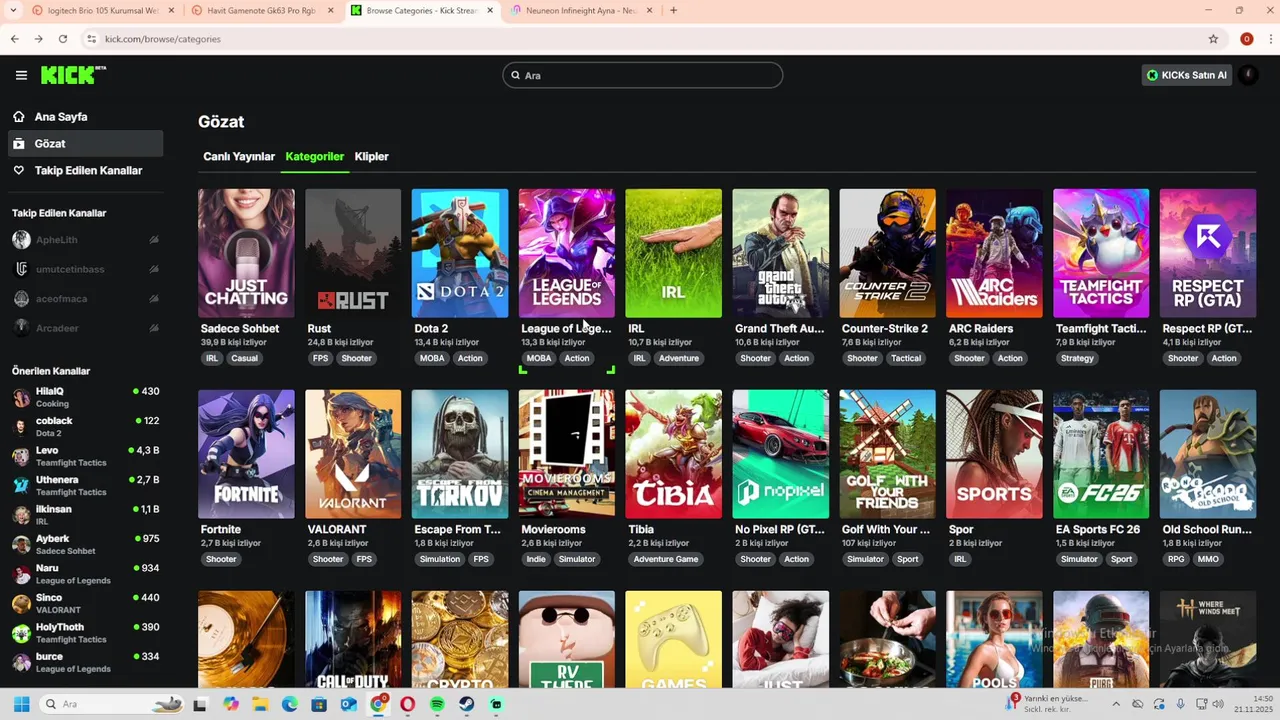Open a new browser tab with plus
This screenshot has height=720, width=1280.
[x=673, y=11]
